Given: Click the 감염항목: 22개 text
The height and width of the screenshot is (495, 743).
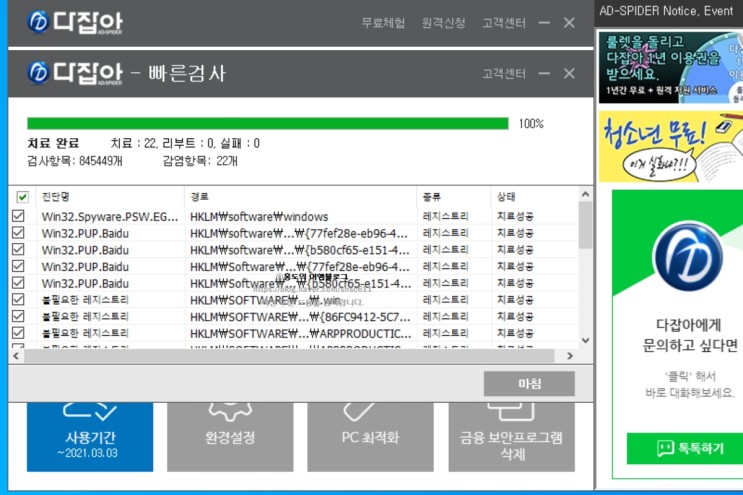Looking at the screenshot, I should point(200,161).
